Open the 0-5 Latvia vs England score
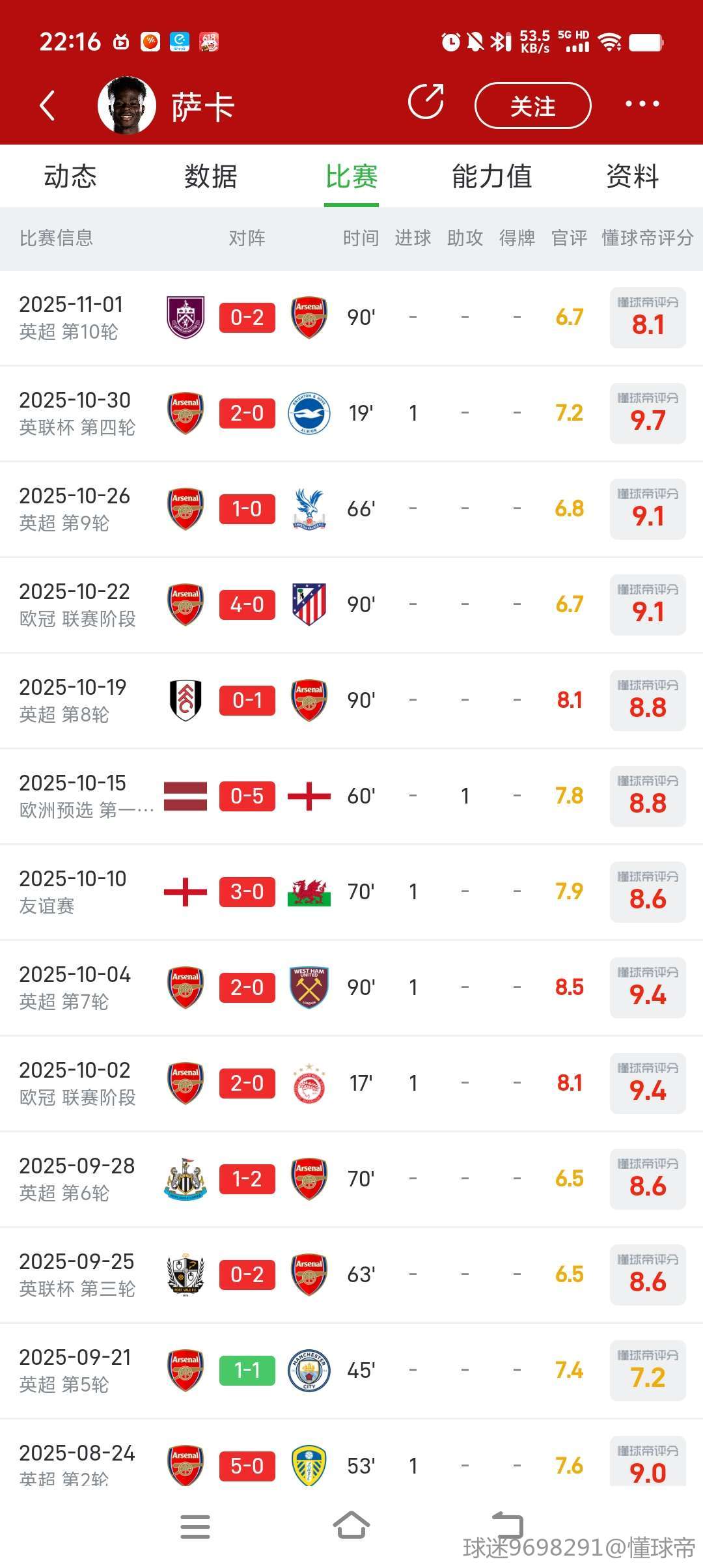Image resolution: width=703 pixels, height=1568 pixels. click(247, 796)
